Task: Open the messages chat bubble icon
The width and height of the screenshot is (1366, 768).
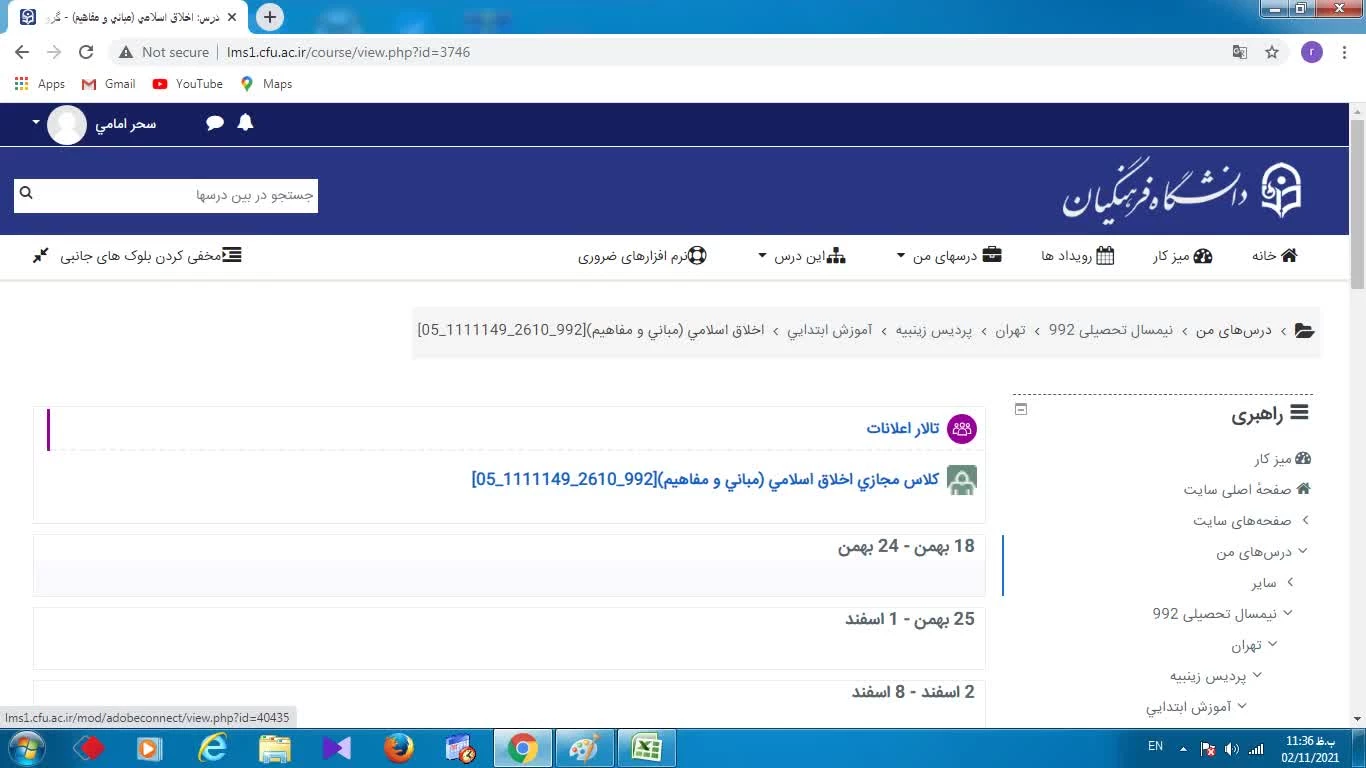Action: [215, 123]
